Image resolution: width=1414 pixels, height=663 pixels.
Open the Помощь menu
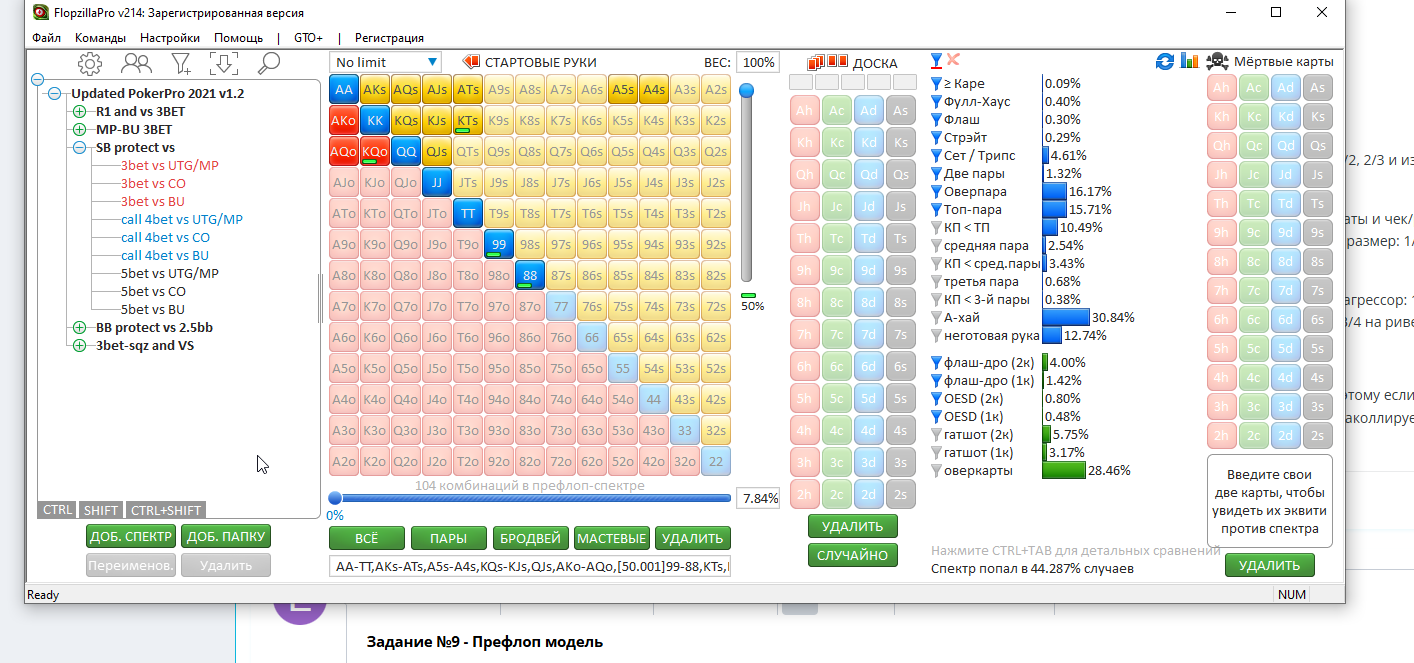click(x=238, y=38)
